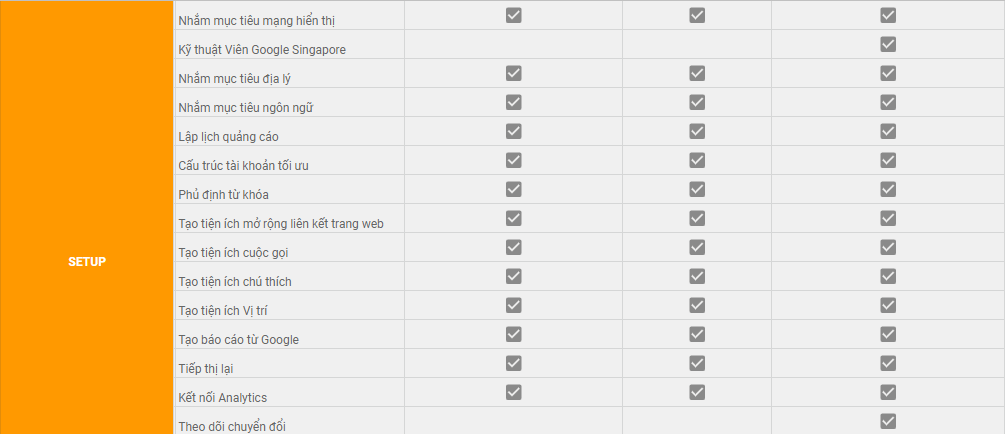Viewport: 1005px width, 434px height.
Task: Toggle the Kỹ thuật Viên Google Singapore checkbox
Action: 888,44
